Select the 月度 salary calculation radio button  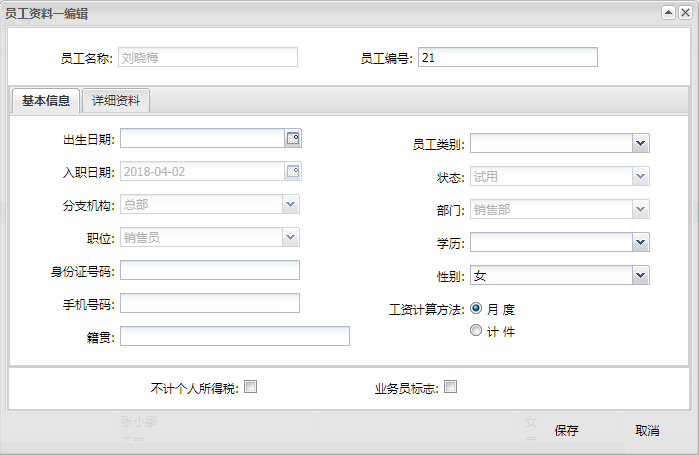click(x=476, y=309)
